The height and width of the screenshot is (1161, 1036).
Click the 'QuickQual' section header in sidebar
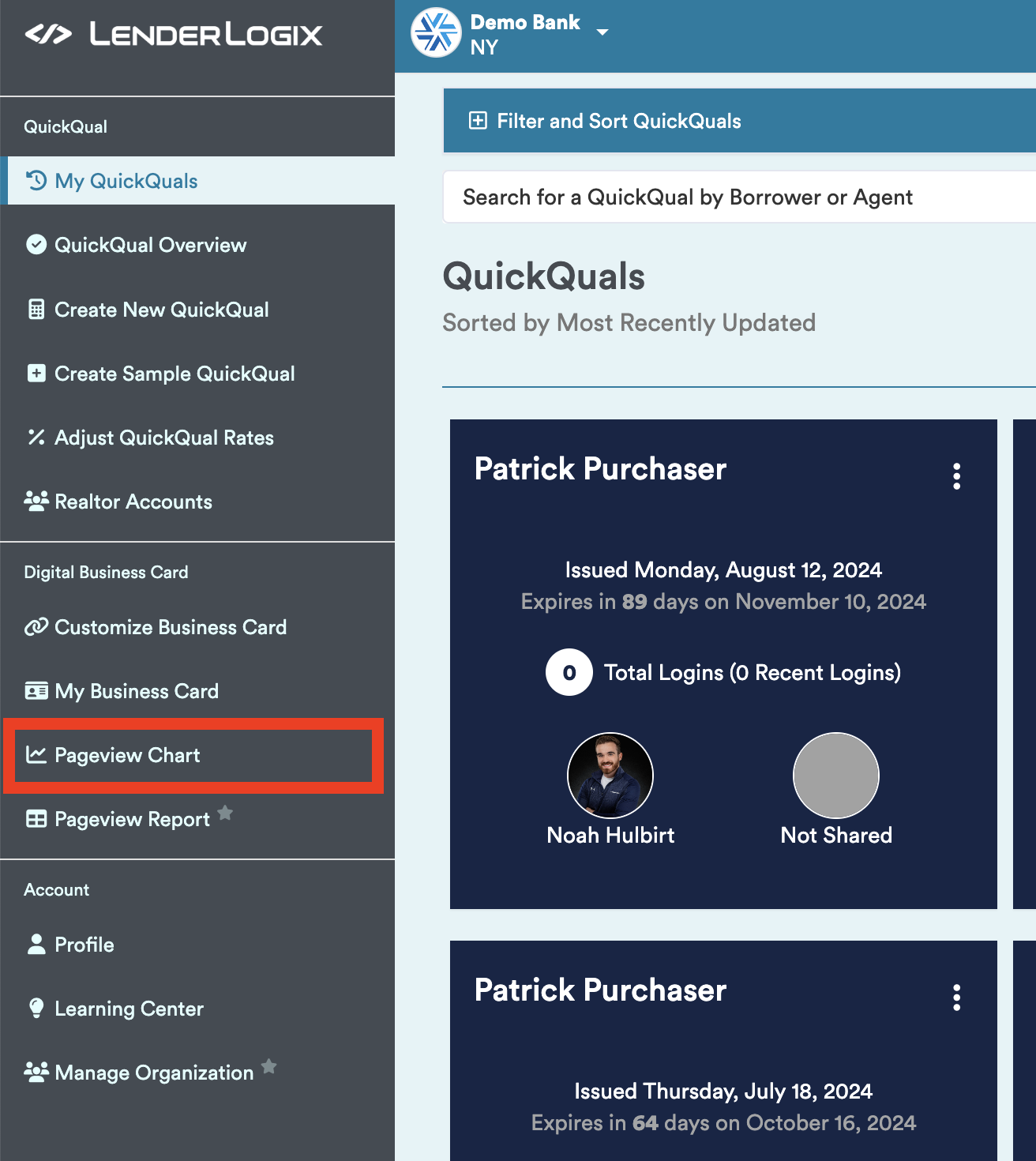coord(66,126)
